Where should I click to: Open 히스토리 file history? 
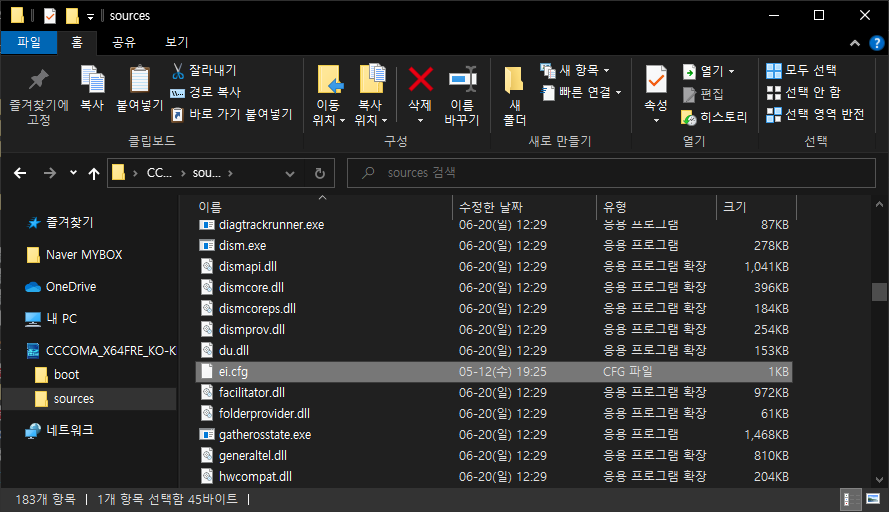(714, 117)
